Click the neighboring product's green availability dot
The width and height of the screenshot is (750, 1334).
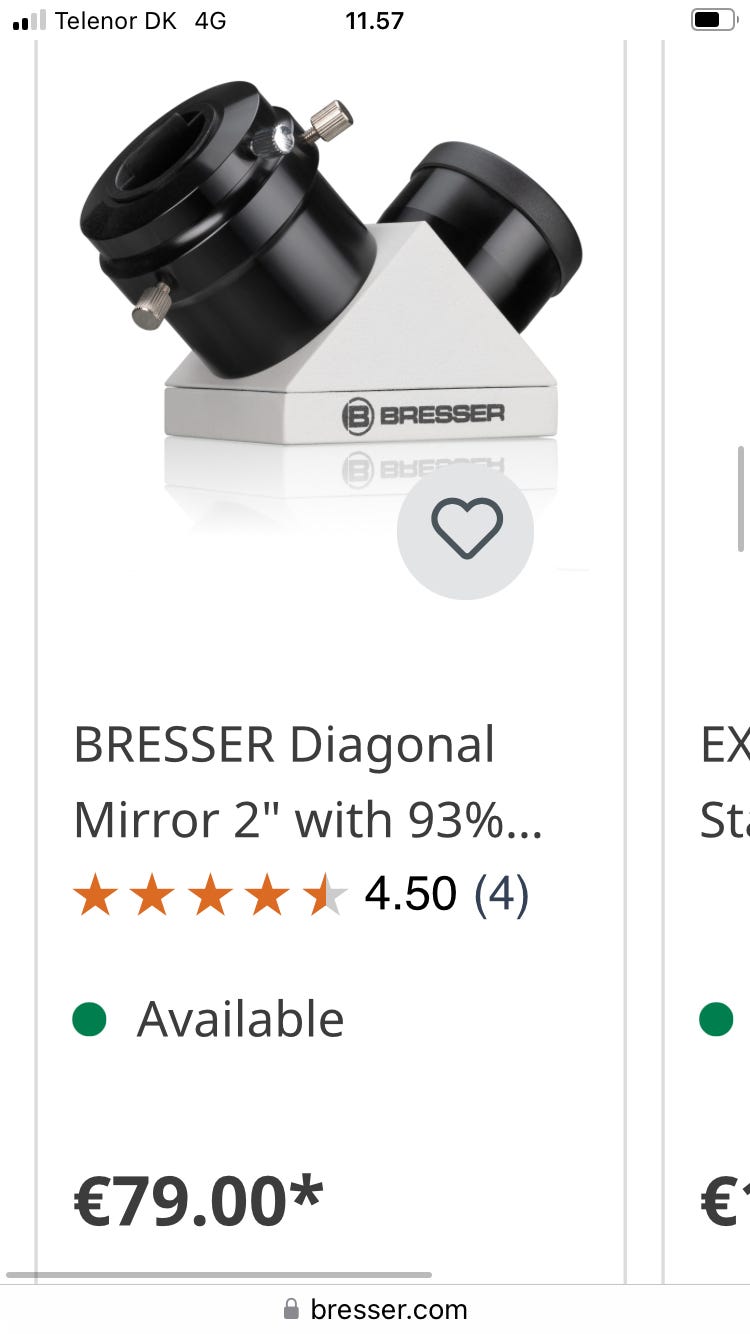click(716, 1020)
